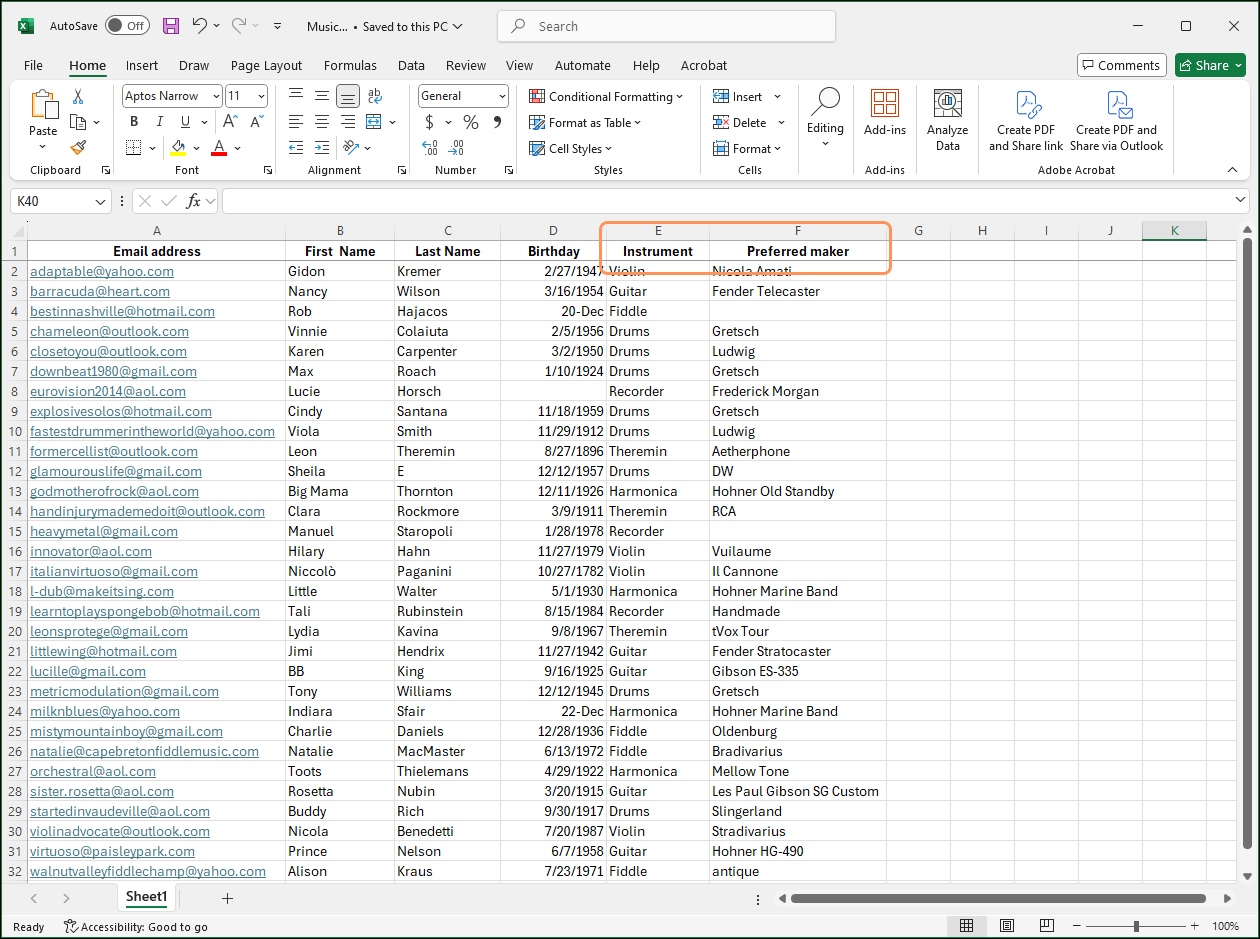
Task: Decrease font size with smaller A icon
Action: (257, 122)
